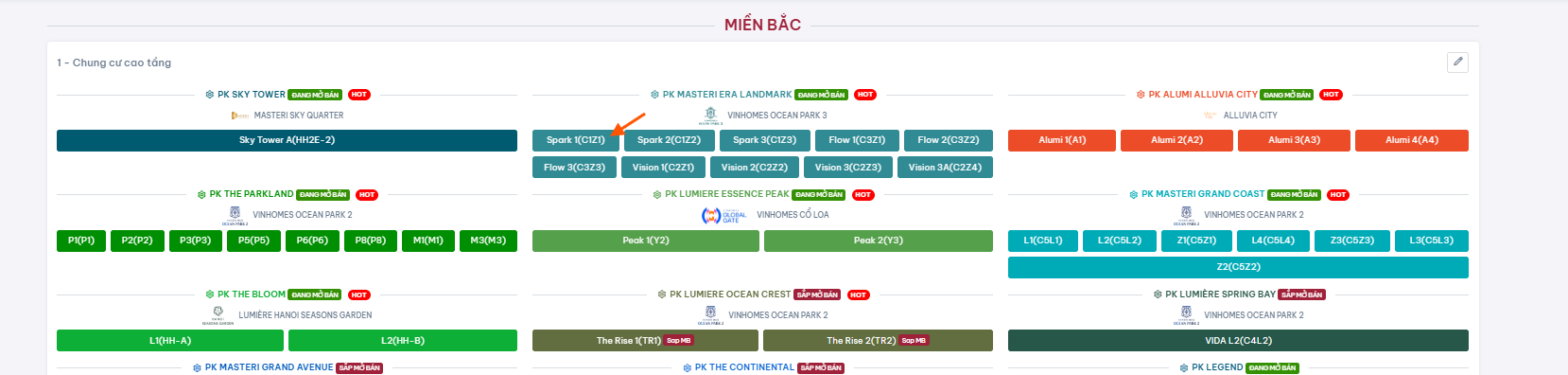Open L2(HH-B) in The Bloom
1568x375 pixels.
pyautogui.click(x=403, y=341)
